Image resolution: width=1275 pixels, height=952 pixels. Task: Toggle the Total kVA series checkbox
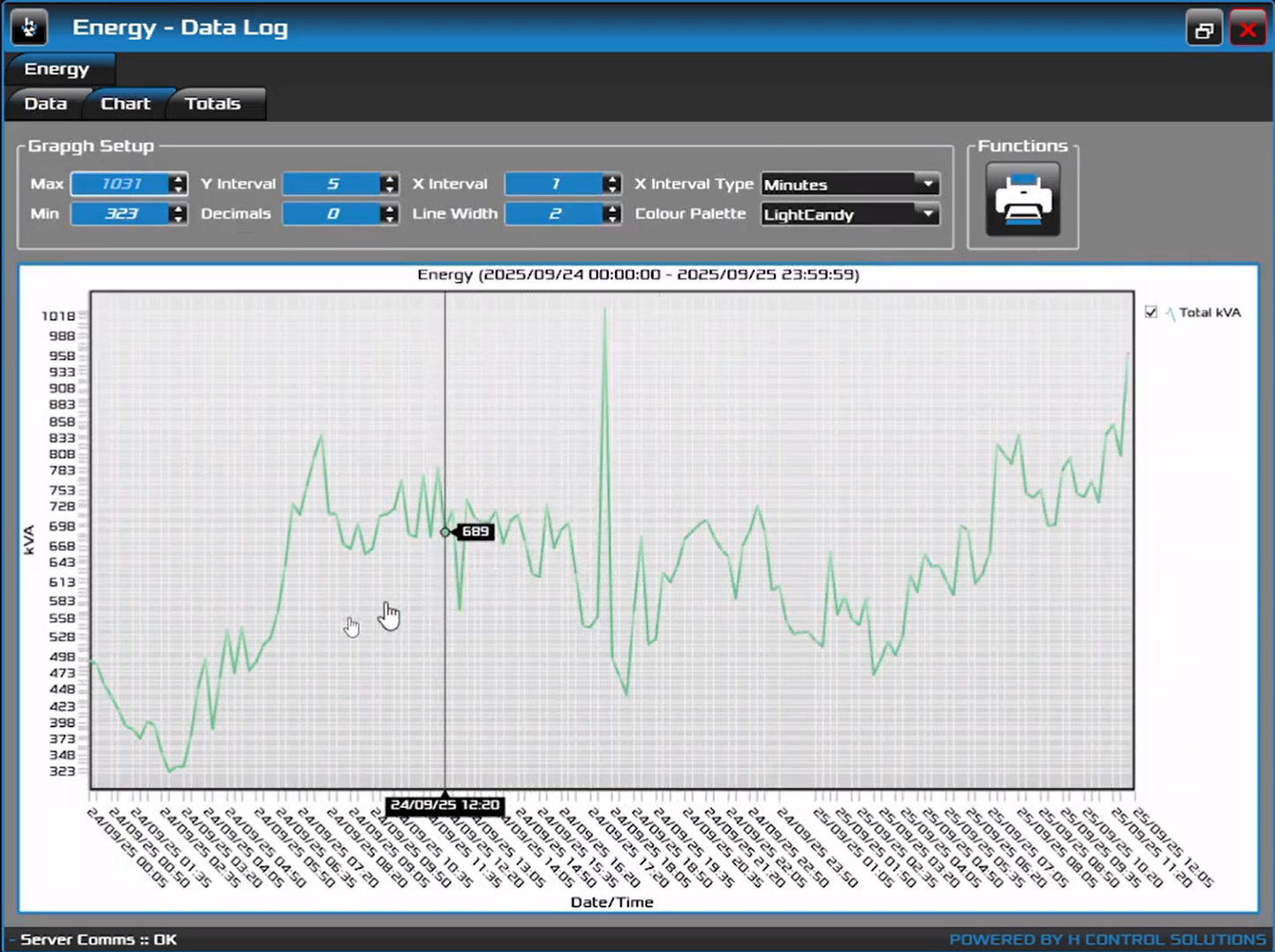pos(1150,312)
